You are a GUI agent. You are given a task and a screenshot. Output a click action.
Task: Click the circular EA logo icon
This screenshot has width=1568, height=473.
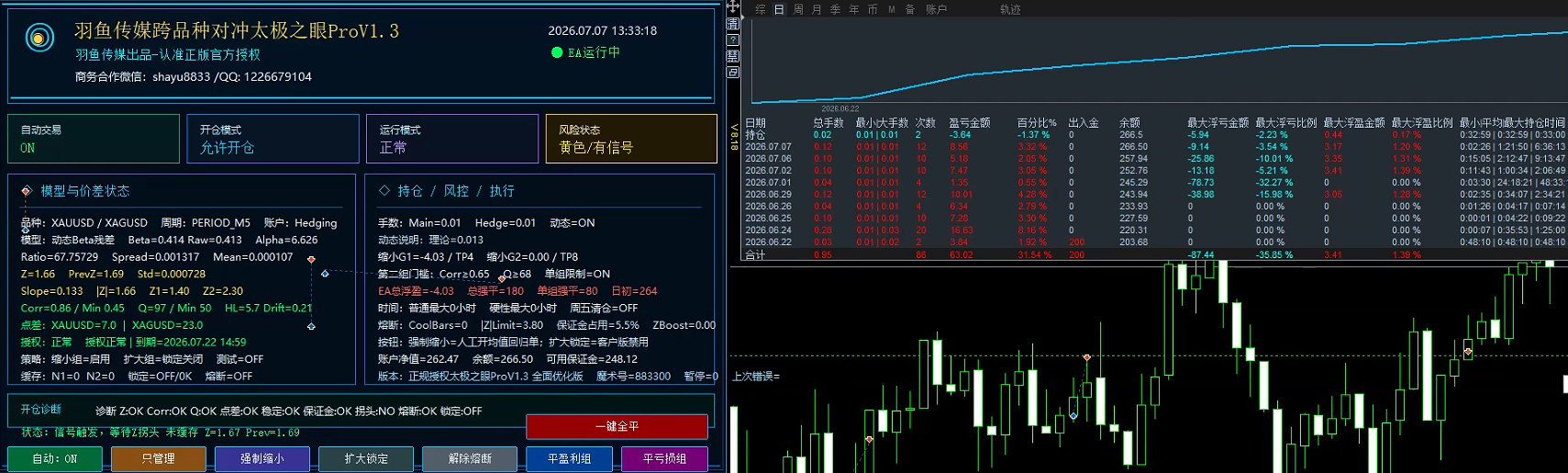tap(39, 38)
